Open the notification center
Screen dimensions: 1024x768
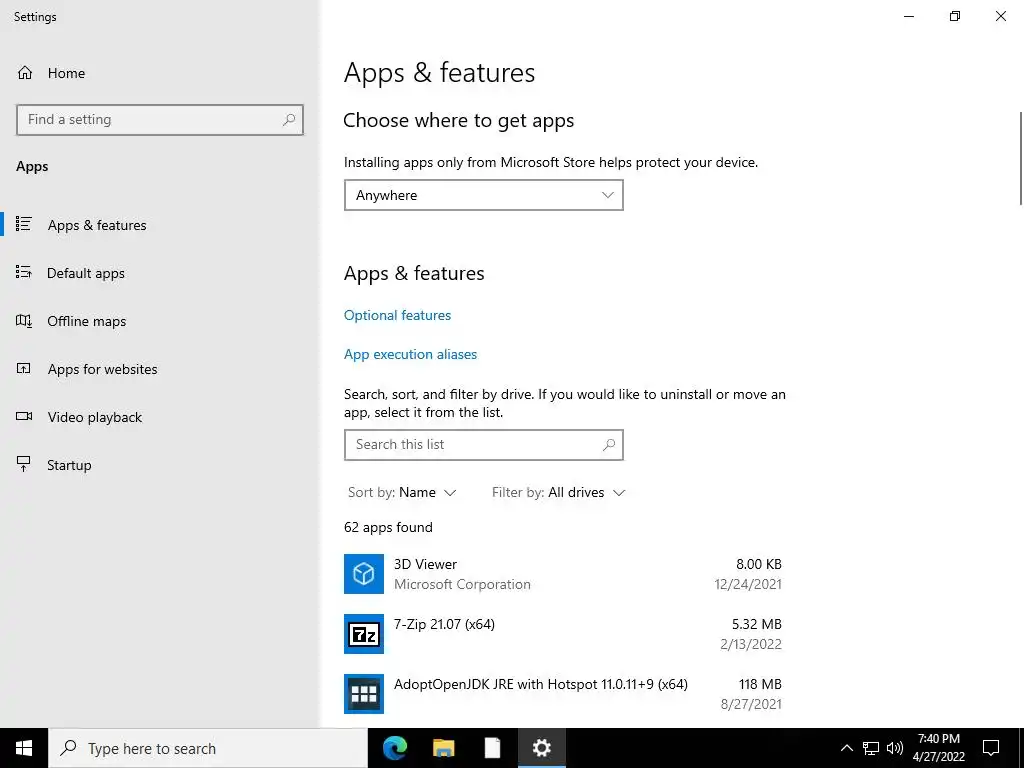(x=991, y=748)
